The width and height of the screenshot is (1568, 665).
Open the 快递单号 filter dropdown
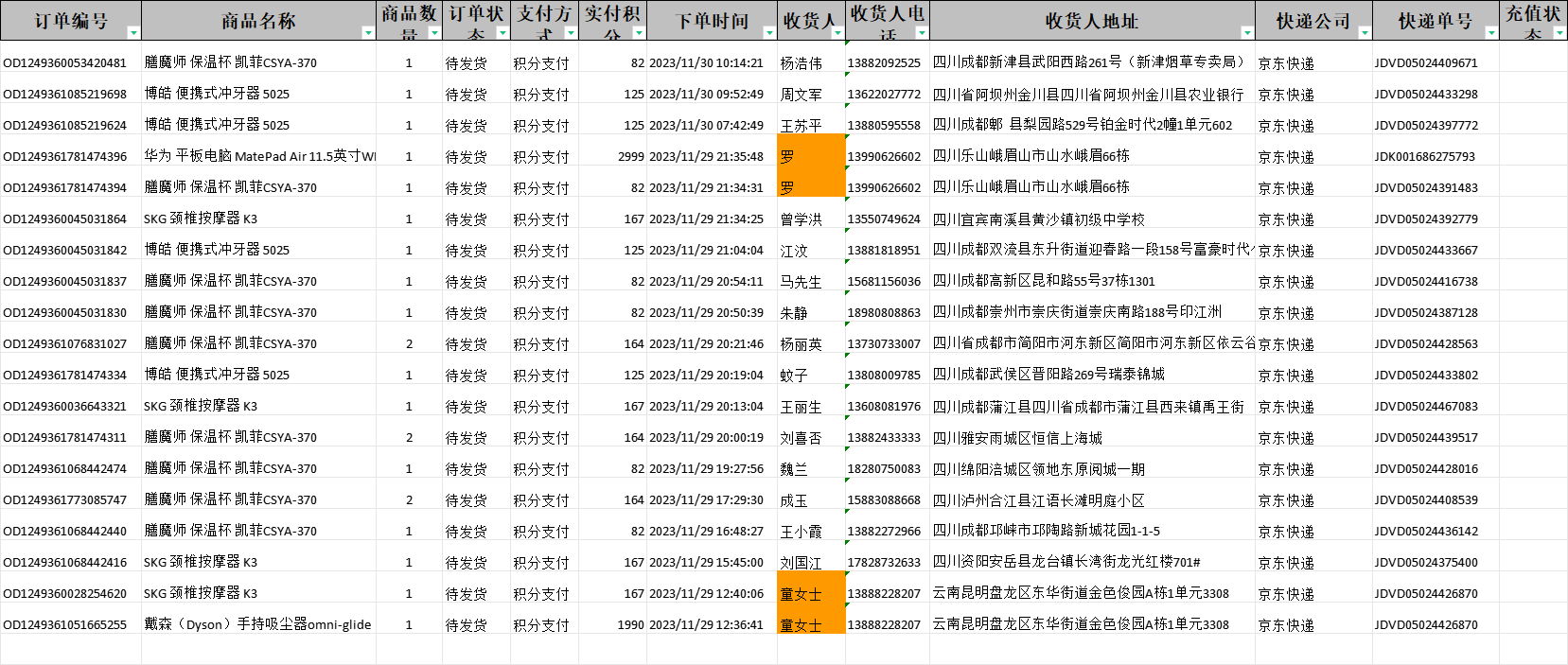tap(1491, 33)
